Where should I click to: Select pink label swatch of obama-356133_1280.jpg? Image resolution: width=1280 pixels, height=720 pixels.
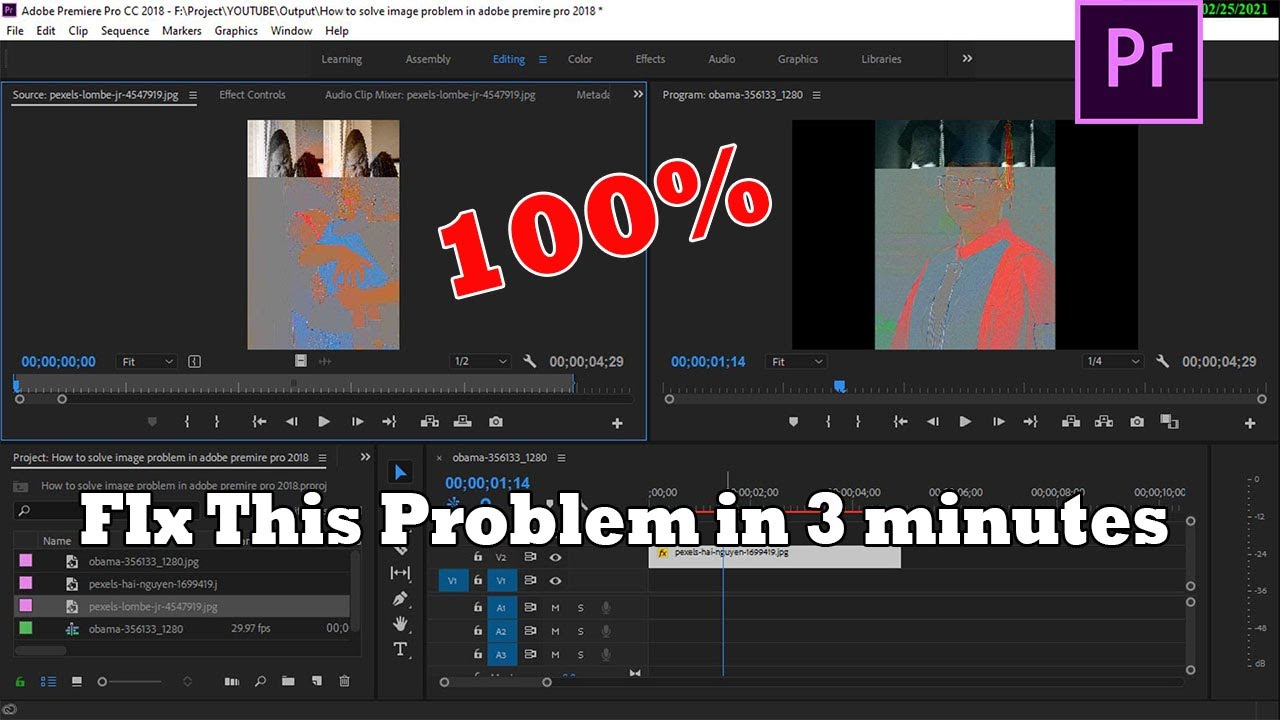pyautogui.click(x=26, y=561)
